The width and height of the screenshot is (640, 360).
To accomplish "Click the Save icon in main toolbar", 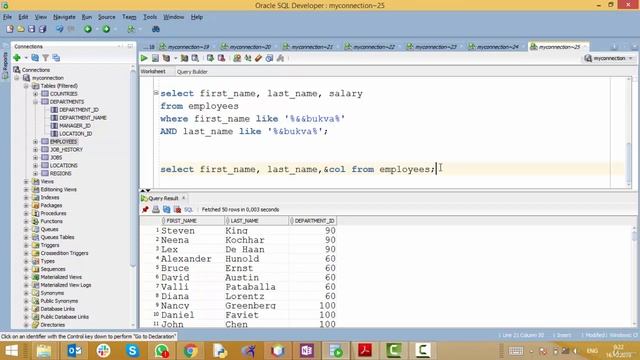I will pyautogui.click(x=31, y=29).
